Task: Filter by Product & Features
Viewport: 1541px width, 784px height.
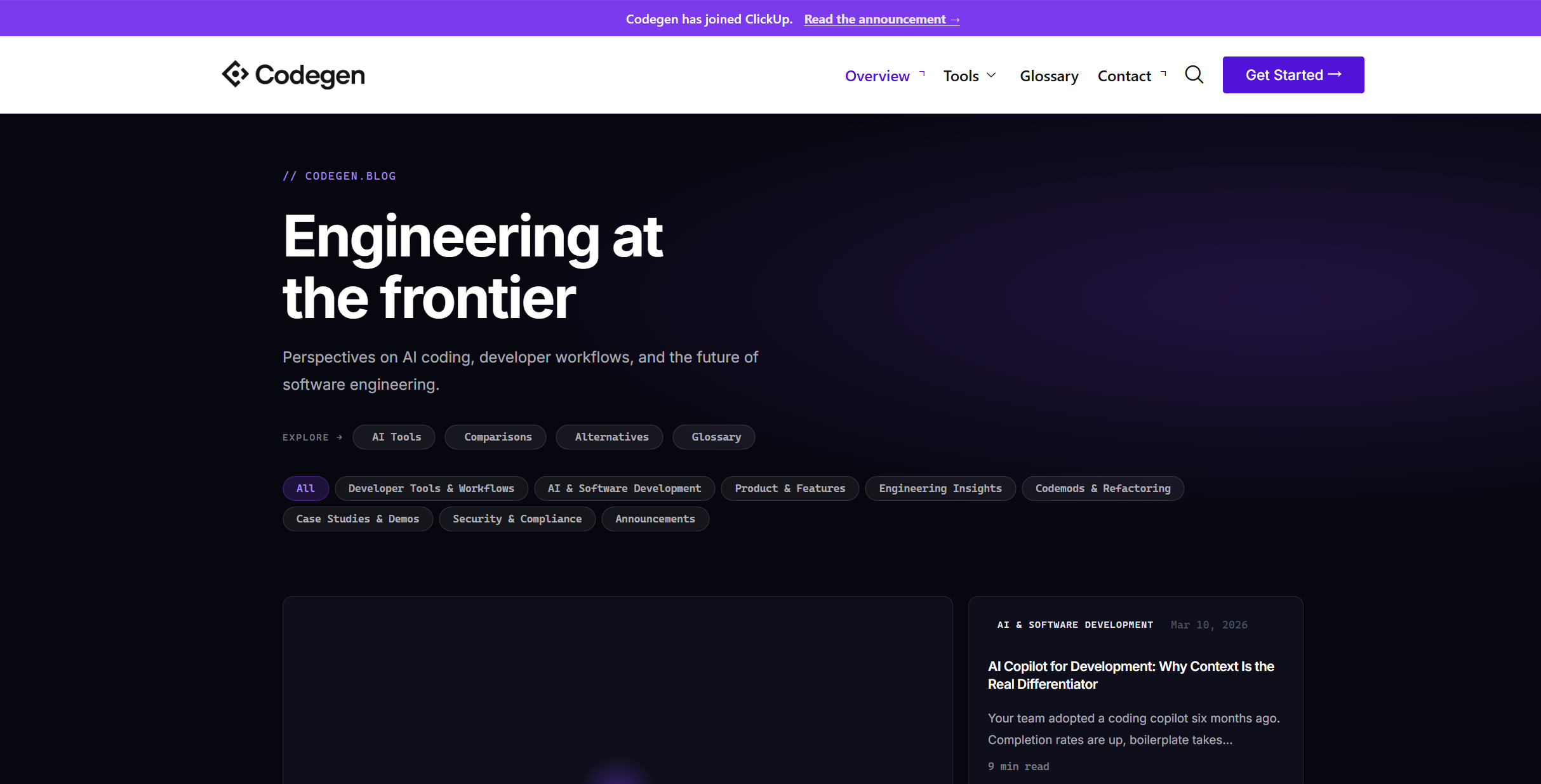Action: click(790, 488)
